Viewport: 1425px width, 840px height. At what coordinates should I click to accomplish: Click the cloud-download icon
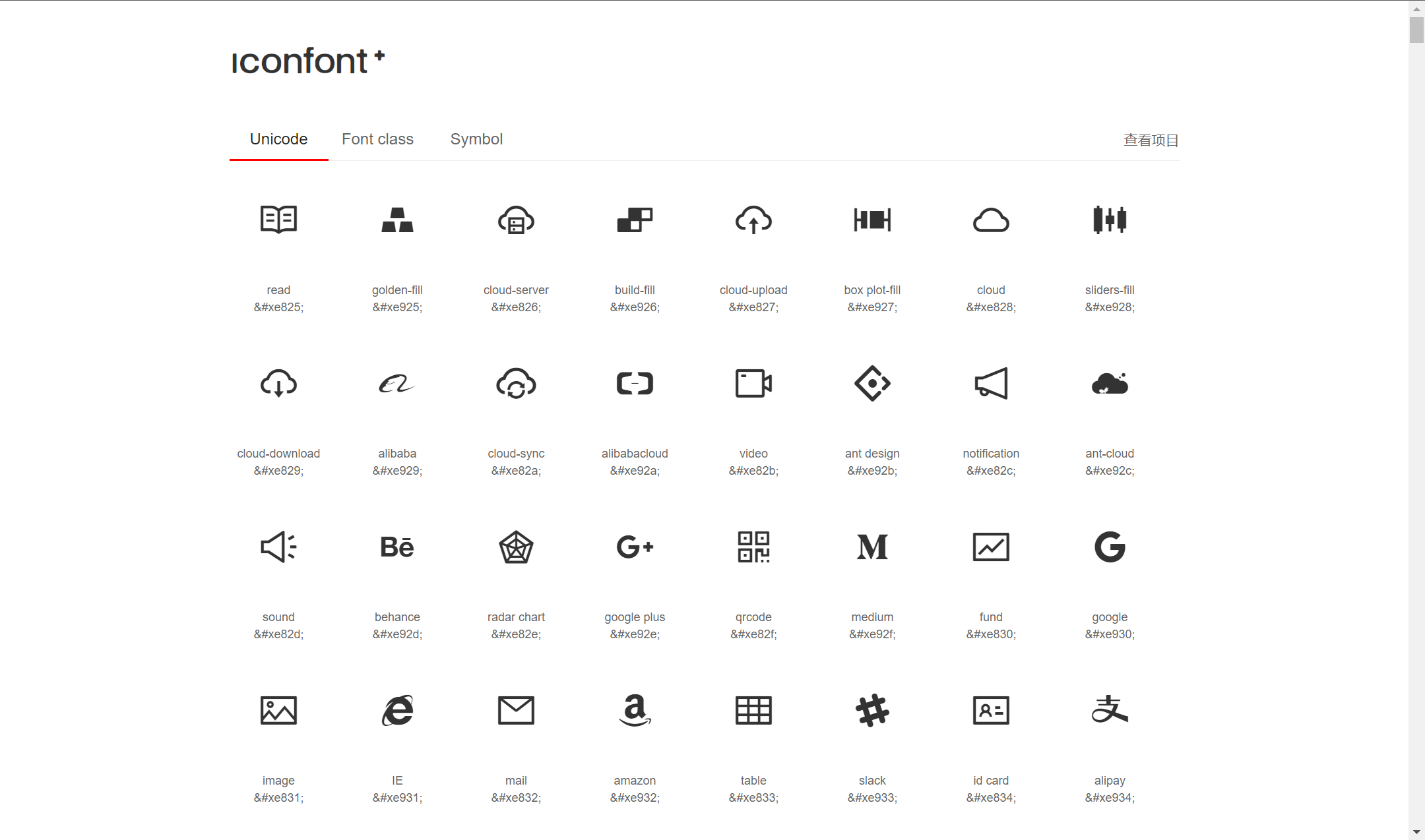pyautogui.click(x=278, y=383)
